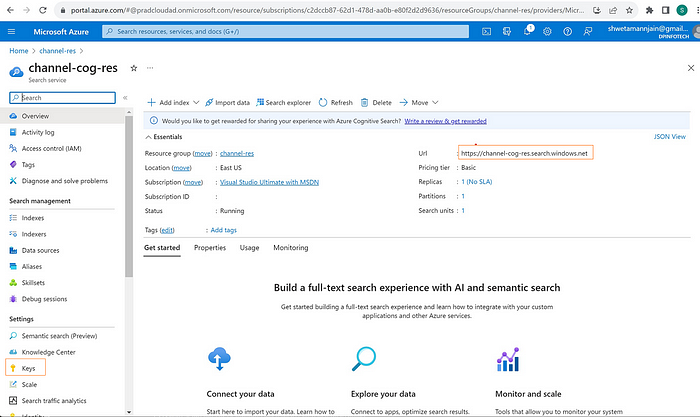Expand the Move dropdown chevron
The height and width of the screenshot is (417, 700).
tap(435, 103)
